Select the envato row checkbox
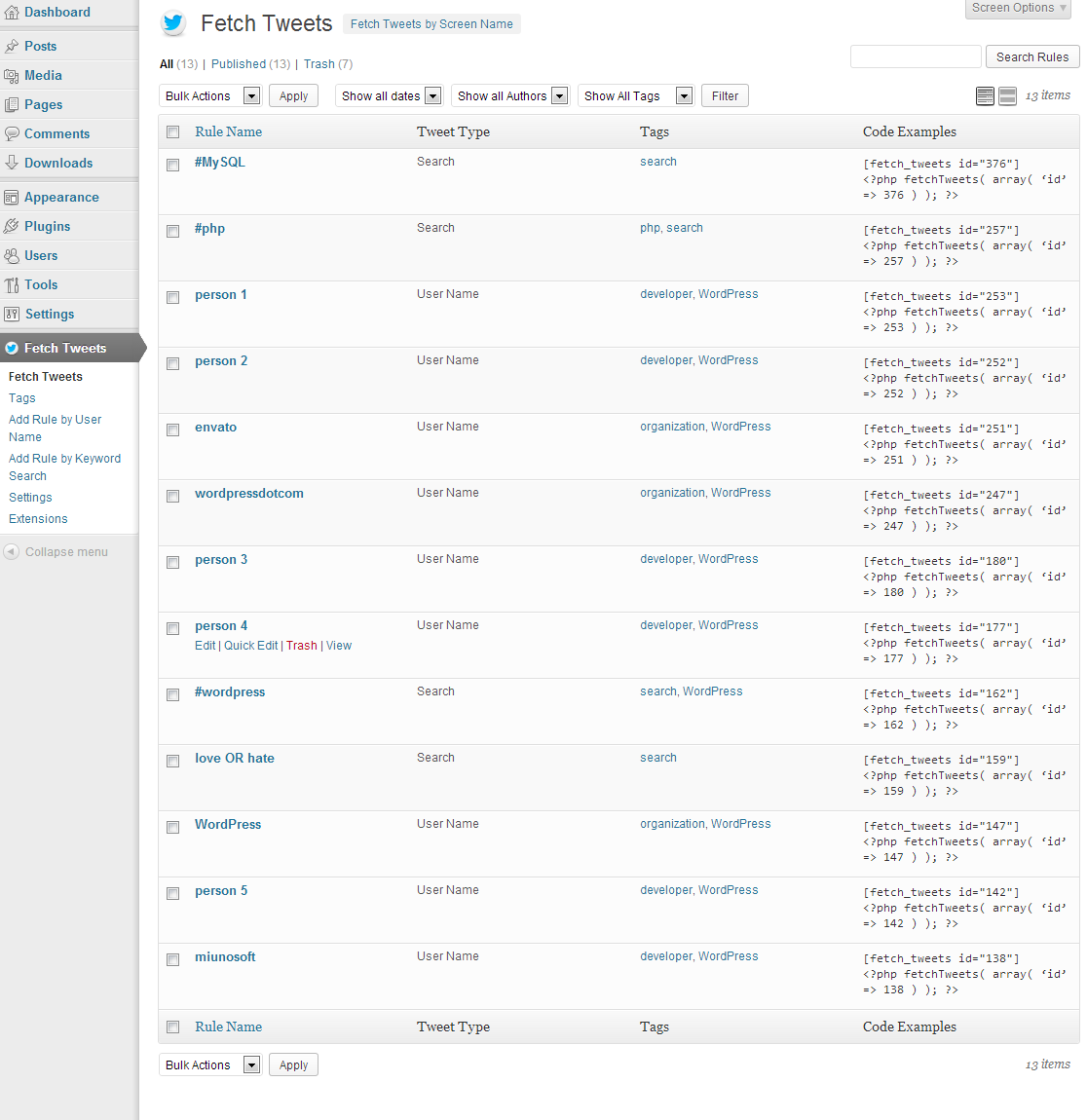Screen dimensions: 1087x1120 point(172,430)
